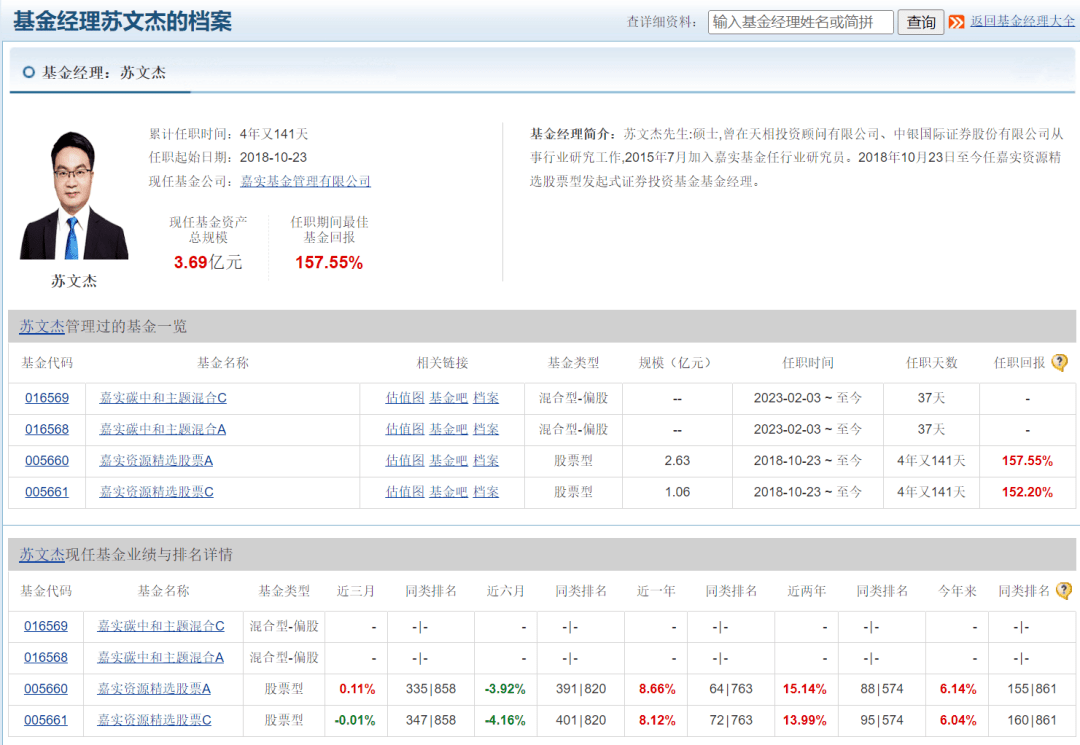Open 嘉实资源精选股票A in managed funds table
This screenshot has height=745, width=1080.
156,461
